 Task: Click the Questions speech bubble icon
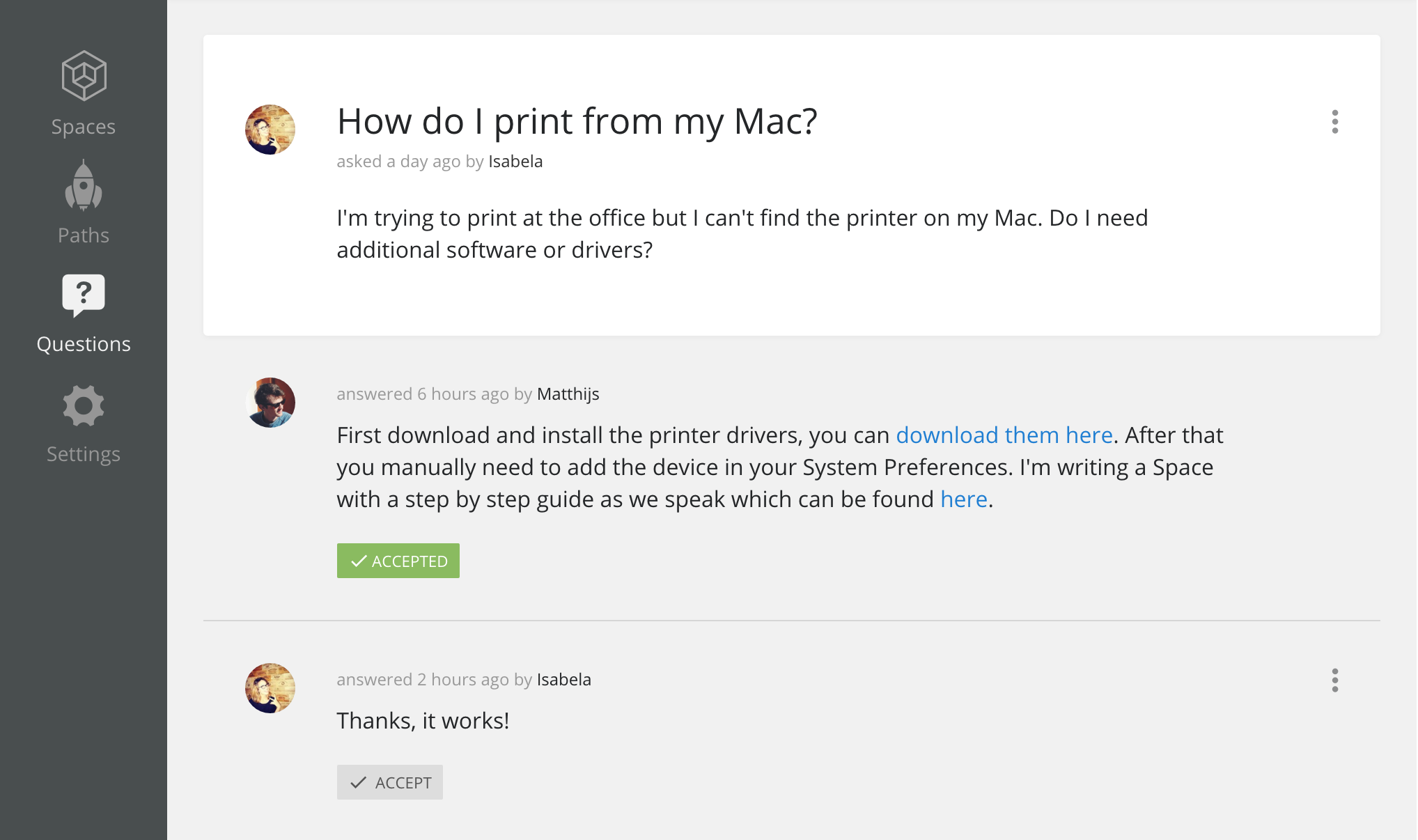click(84, 295)
